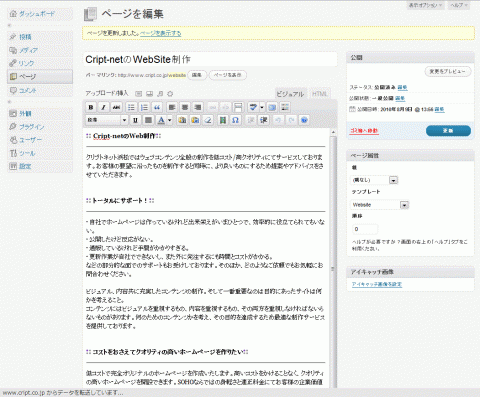Insert the More tag
The height and width of the screenshot is (397, 480).
point(238,107)
